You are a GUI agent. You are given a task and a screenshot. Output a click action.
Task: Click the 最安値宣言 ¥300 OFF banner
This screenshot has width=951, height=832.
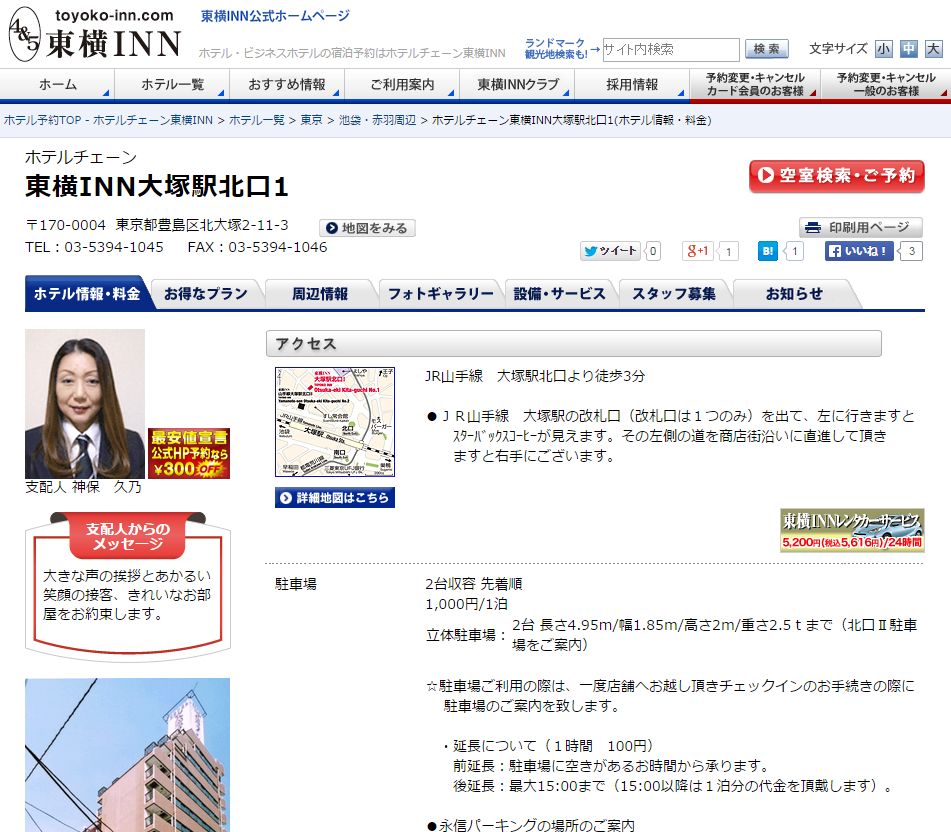189,453
